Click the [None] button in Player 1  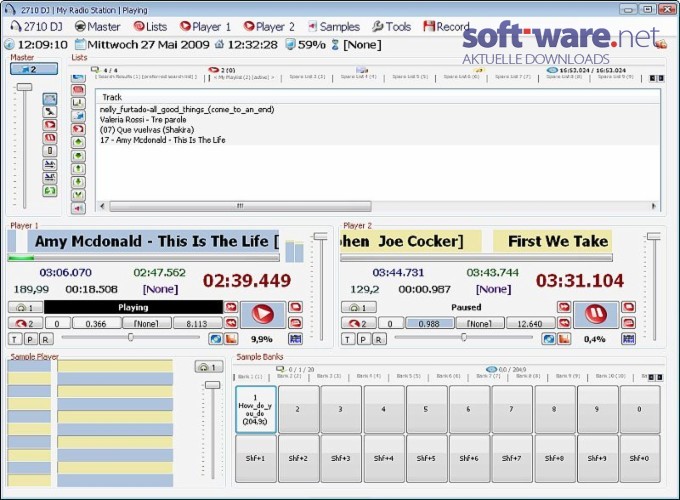pos(146,324)
